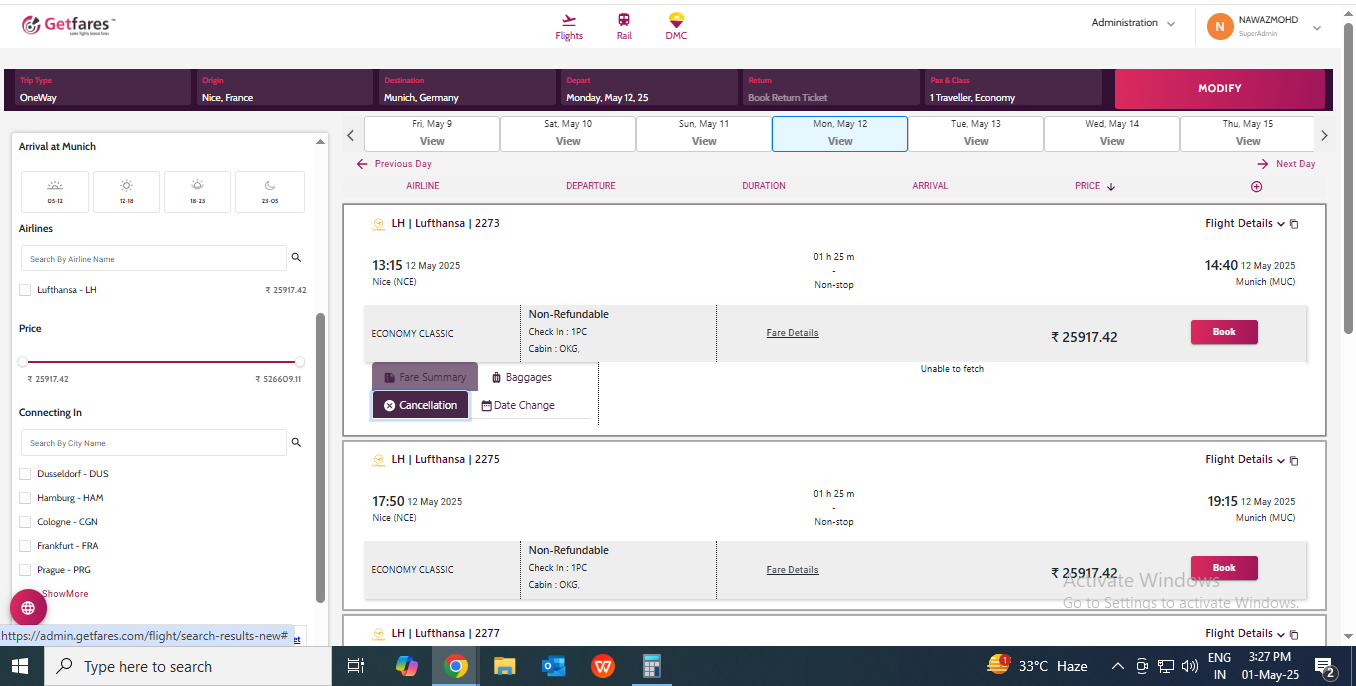Viewport: 1356px width, 686px height.
Task: Copy details of flight LH 2273
Action: pyautogui.click(x=1294, y=224)
